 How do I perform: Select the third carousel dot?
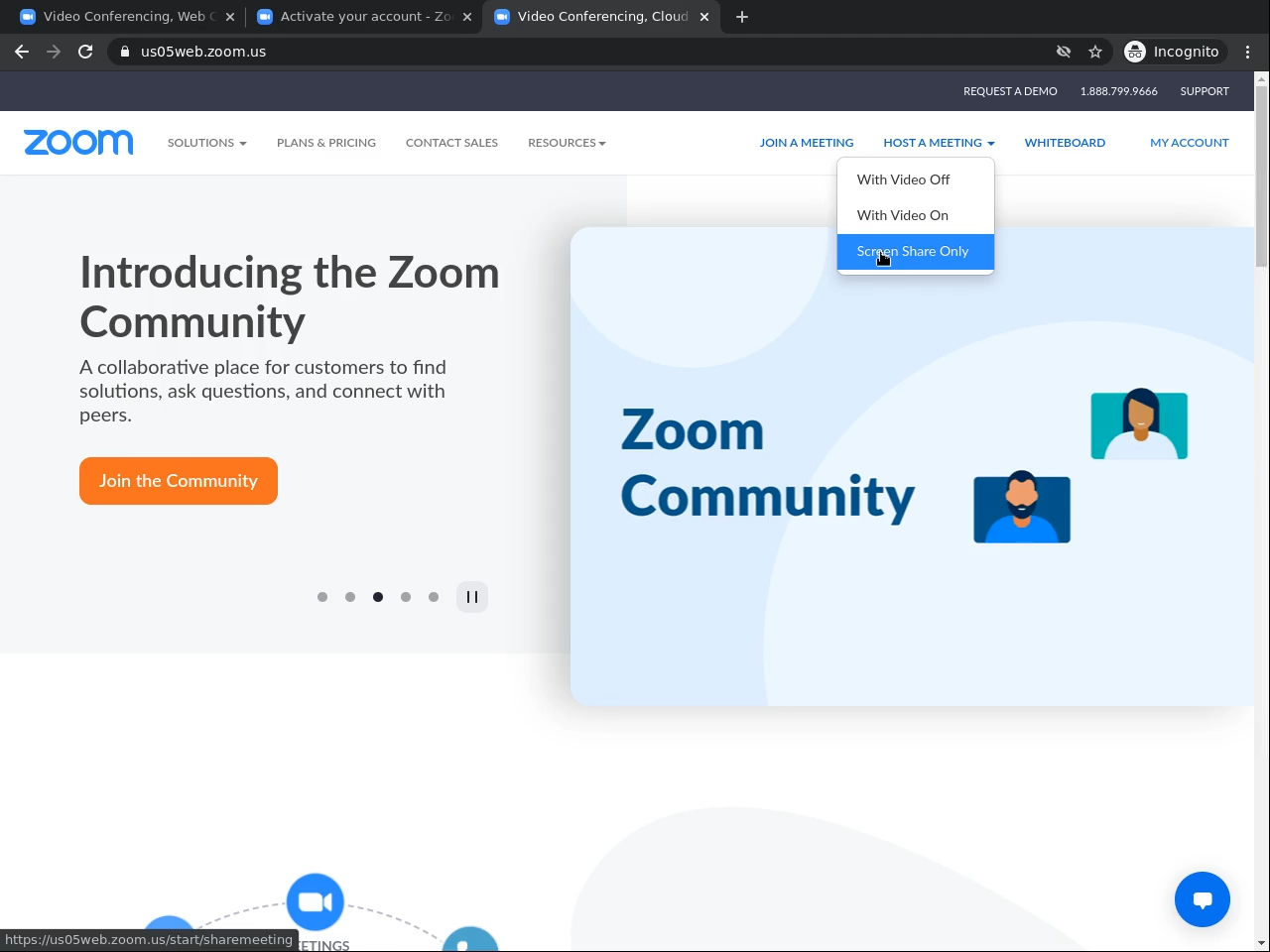tap(378, 597)
